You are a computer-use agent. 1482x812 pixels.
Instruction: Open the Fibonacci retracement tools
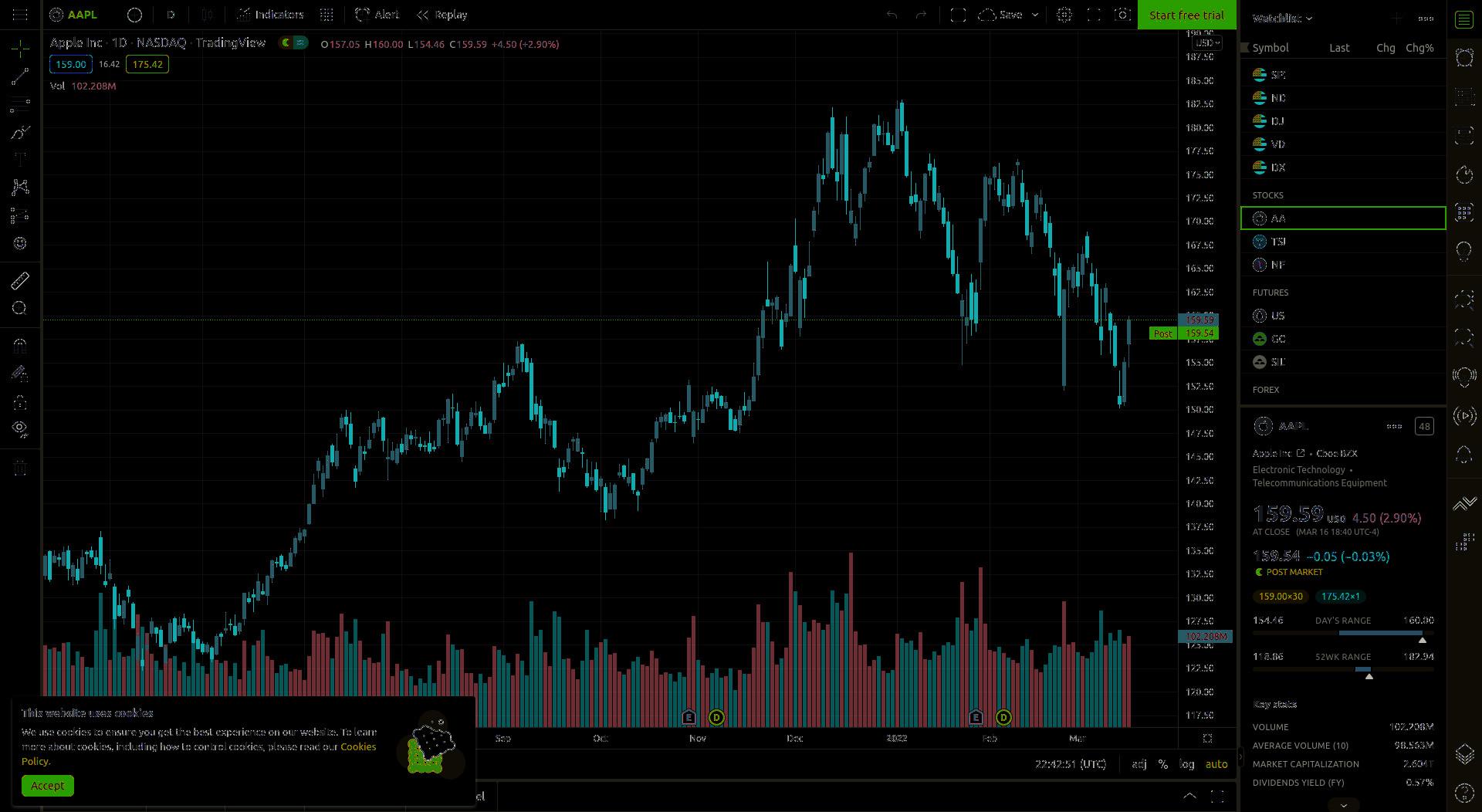pyautogui.click(x=20, y=104)
